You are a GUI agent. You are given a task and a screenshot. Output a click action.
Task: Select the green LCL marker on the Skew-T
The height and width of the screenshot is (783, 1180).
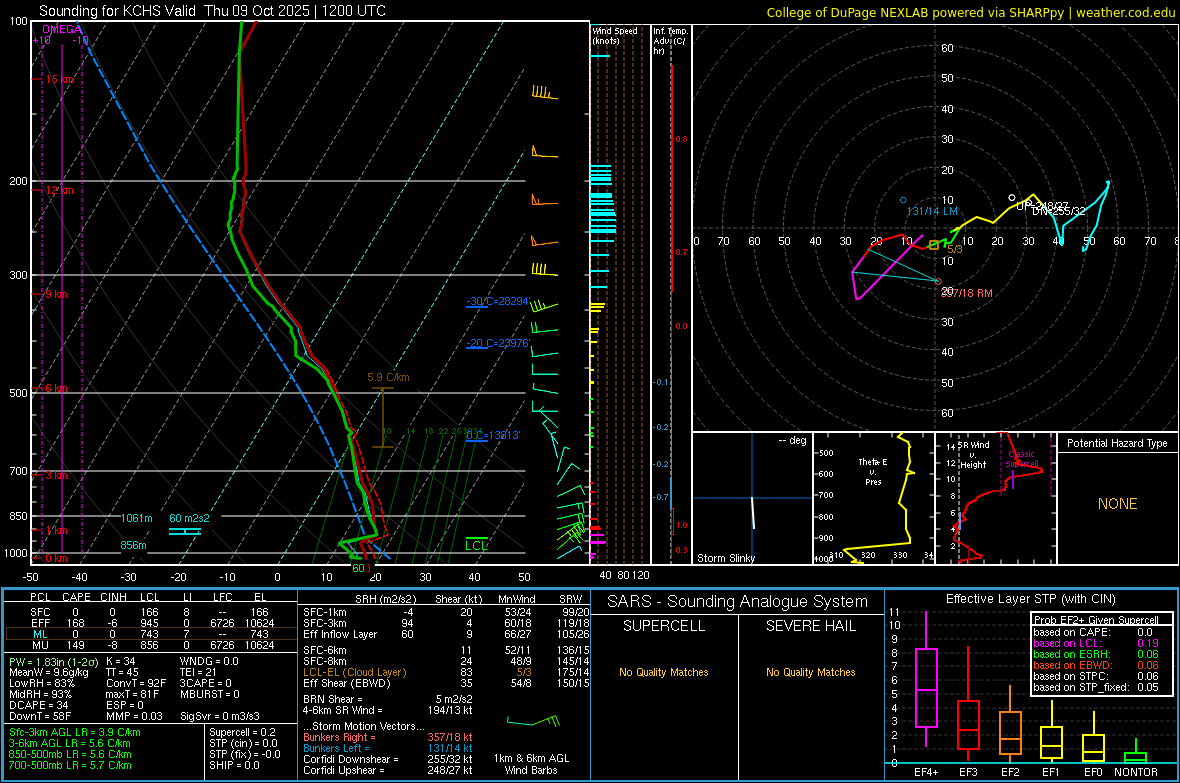click(x=477, y=545)
